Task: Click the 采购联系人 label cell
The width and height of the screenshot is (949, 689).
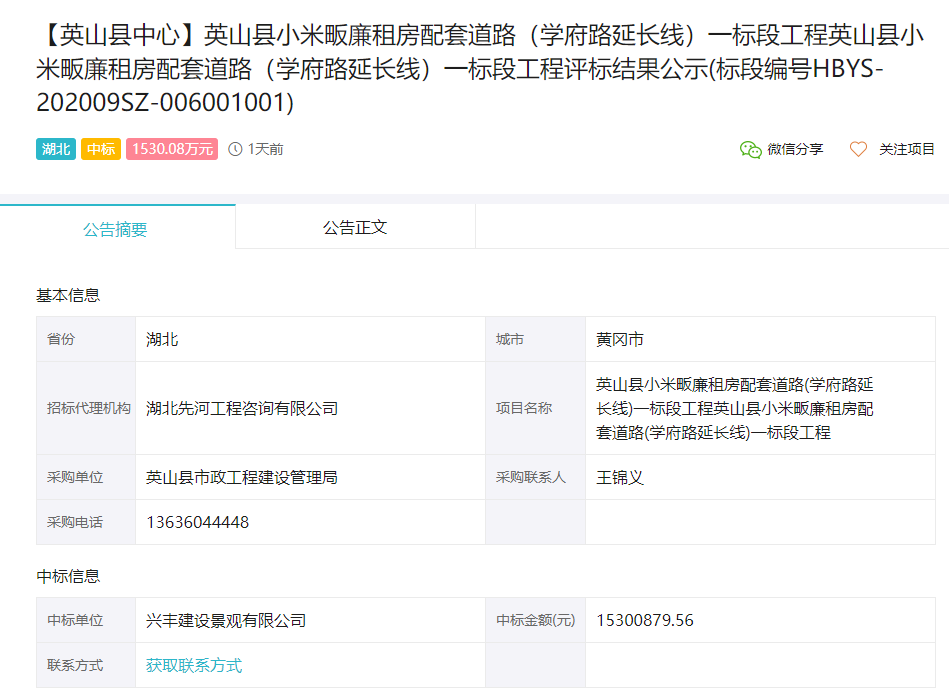Action: [x=536, y=477]
